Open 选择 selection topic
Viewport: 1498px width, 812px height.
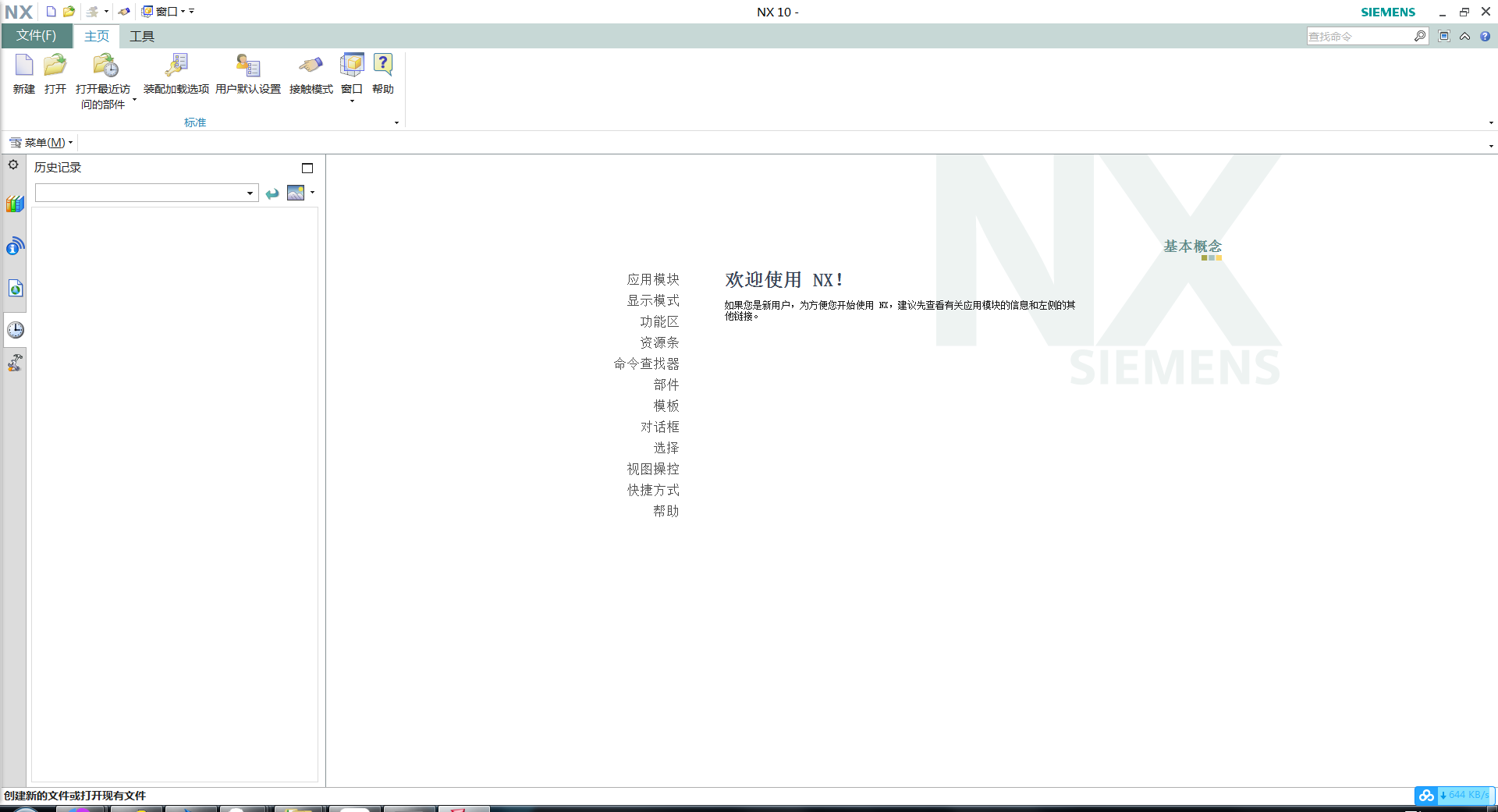(x=666, y=448)
